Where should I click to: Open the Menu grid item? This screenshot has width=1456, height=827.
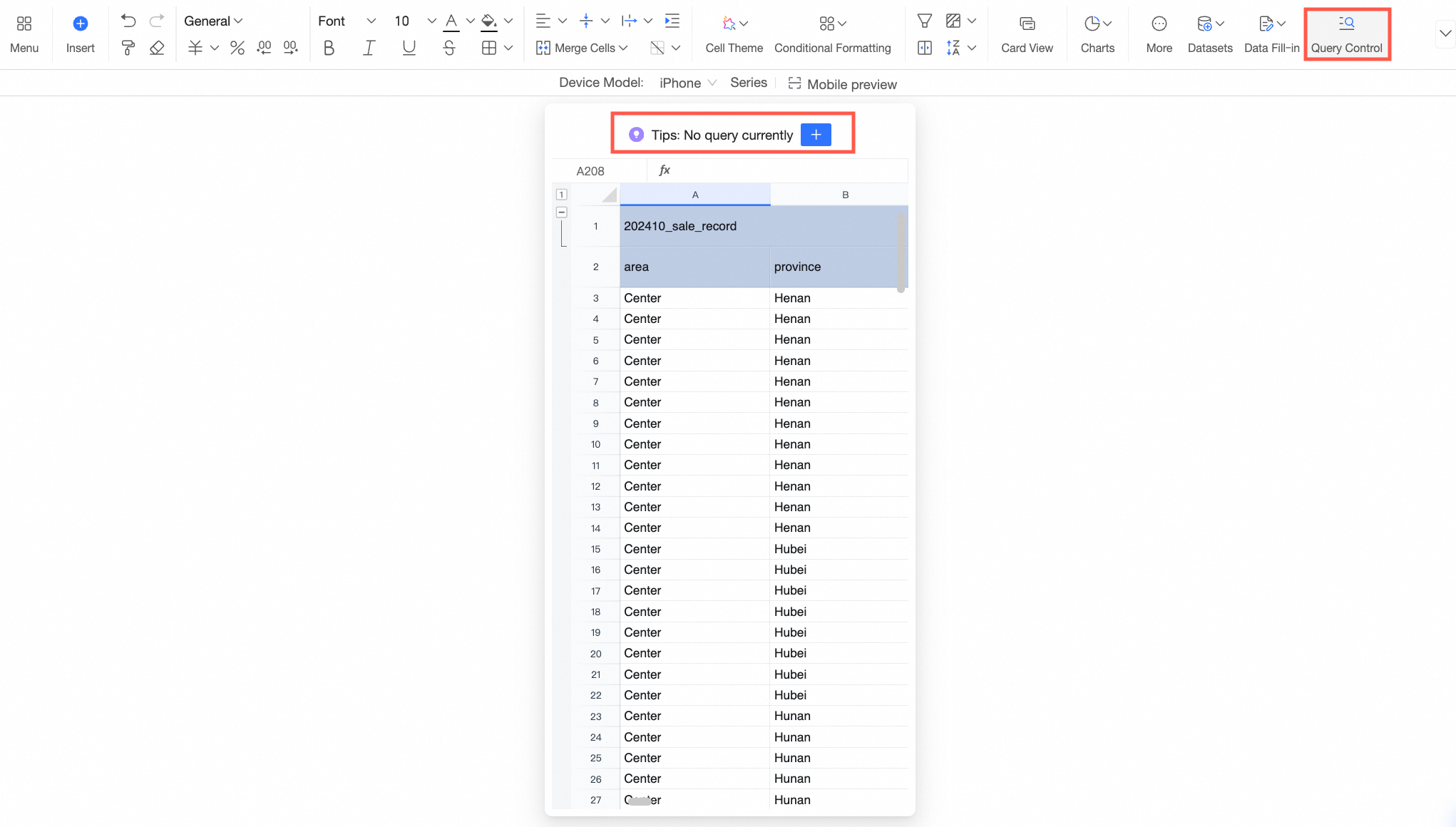(24, 34)
